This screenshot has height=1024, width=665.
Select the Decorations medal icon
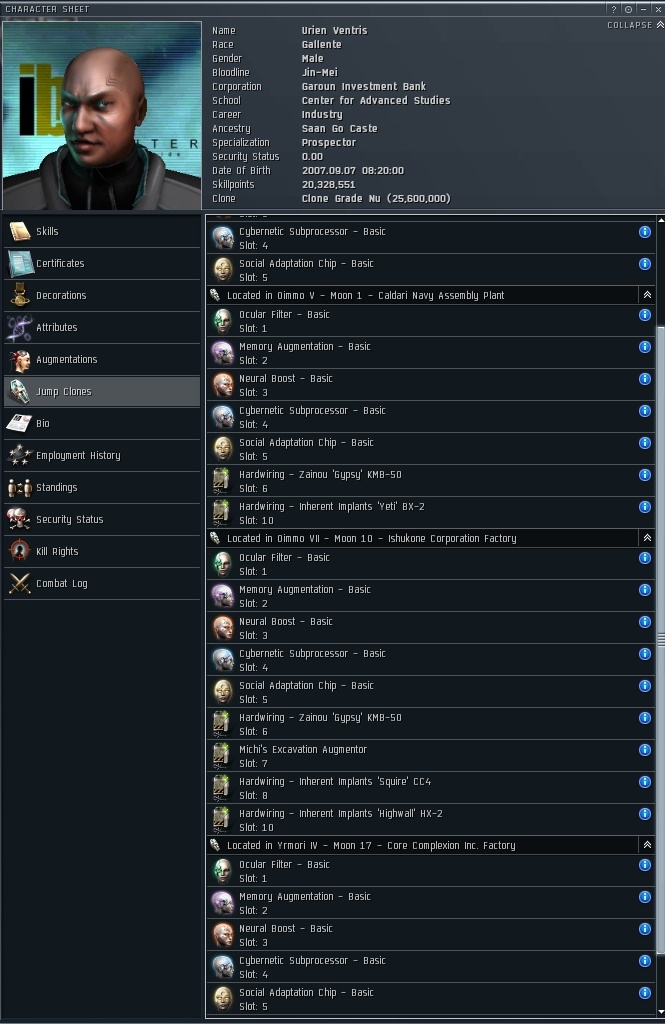click(20, 295)
